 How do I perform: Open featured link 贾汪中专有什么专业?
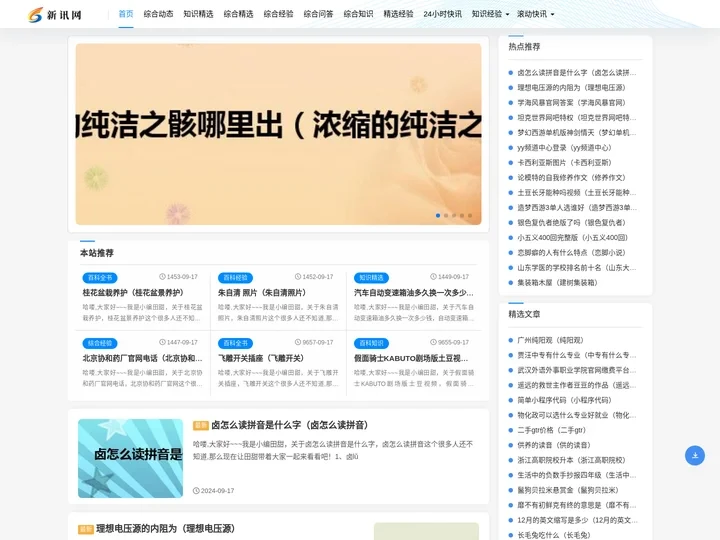pyautogui.click(x=577, y=355)
